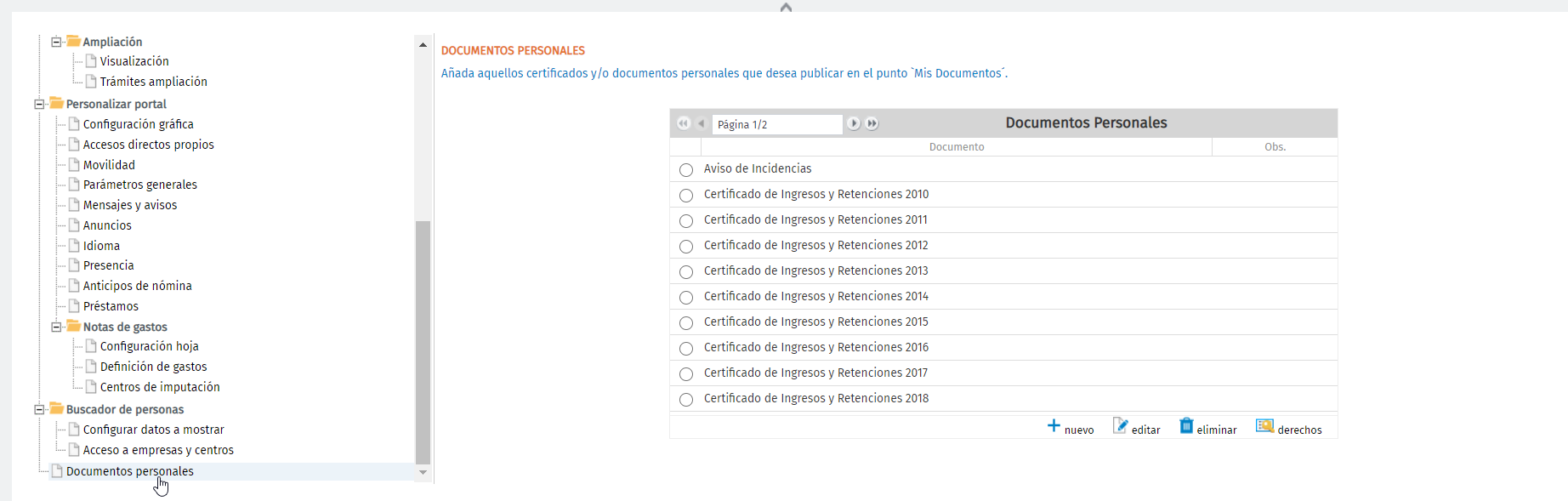Screen dimensions: 1568x501
Task: Collapse the Notas de gastos tree node
Action: (56, 327)
